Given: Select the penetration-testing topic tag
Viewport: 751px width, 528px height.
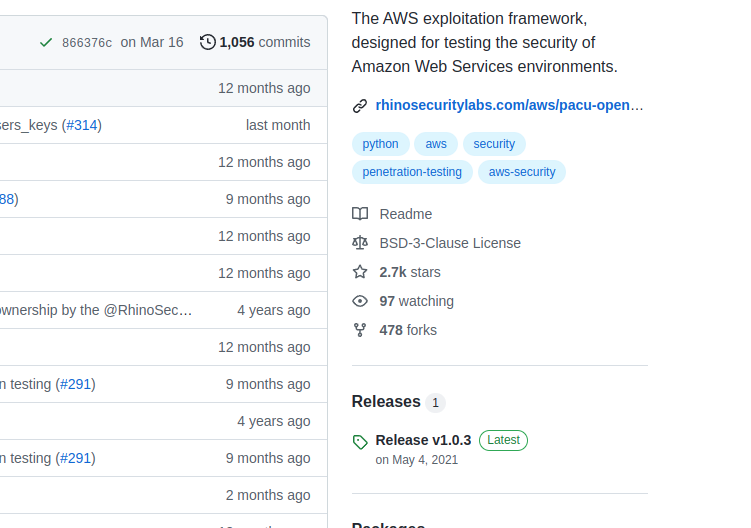Looking at the screenshot, I should 412,172.
